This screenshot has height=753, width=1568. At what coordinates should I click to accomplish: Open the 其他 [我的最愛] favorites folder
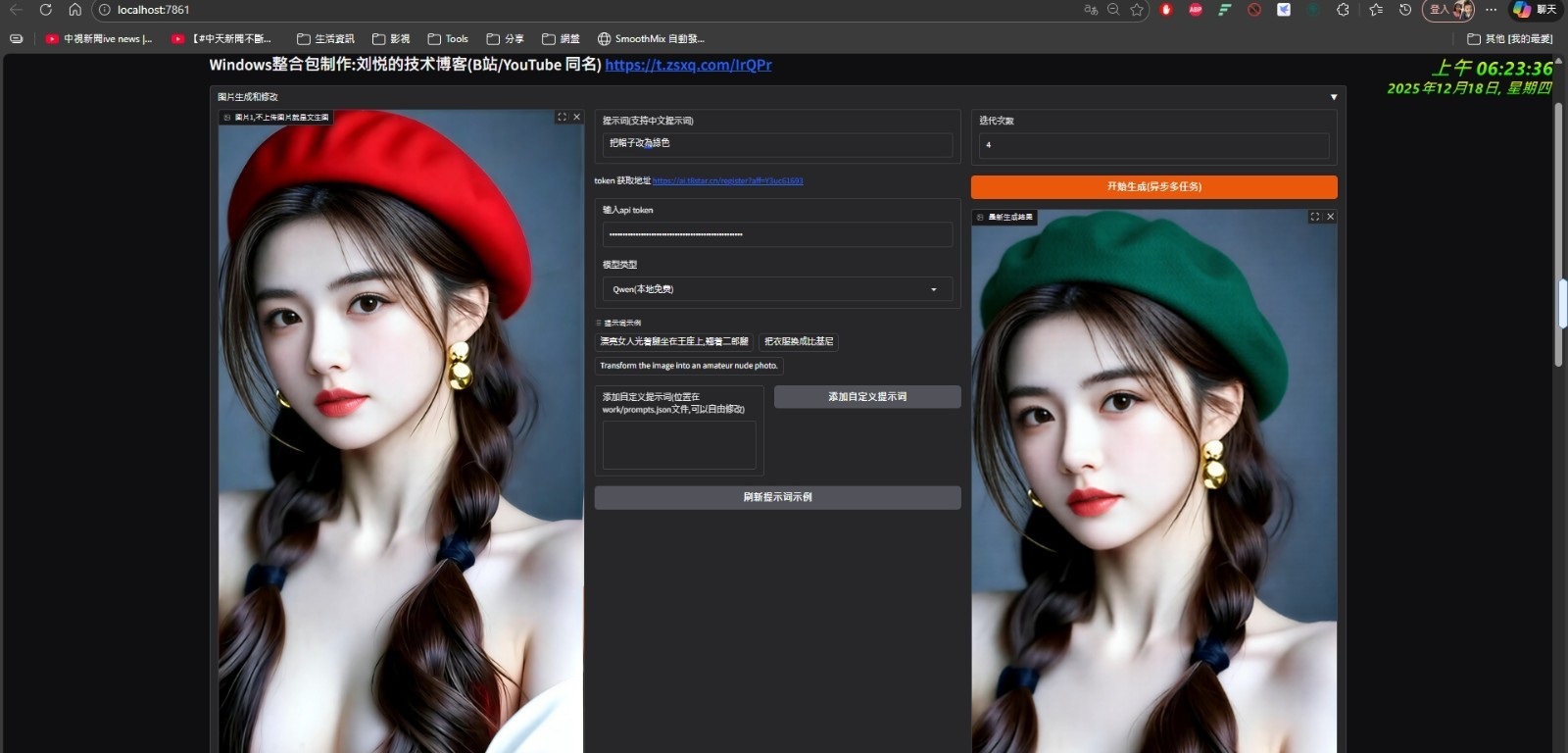(x=1509, y=39)
